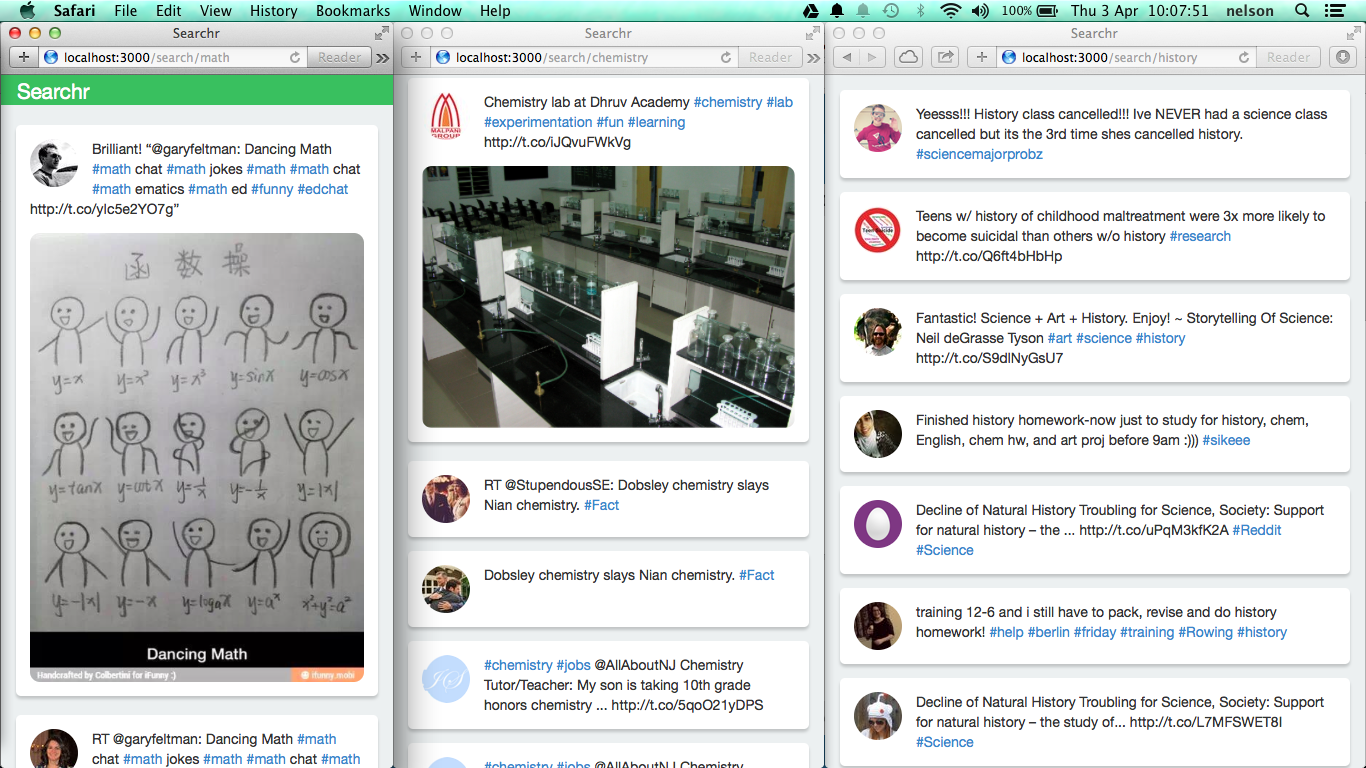Click #sikeee hashtag
This screenshot has width=1366, height=768.
(x=1226, y=440)
